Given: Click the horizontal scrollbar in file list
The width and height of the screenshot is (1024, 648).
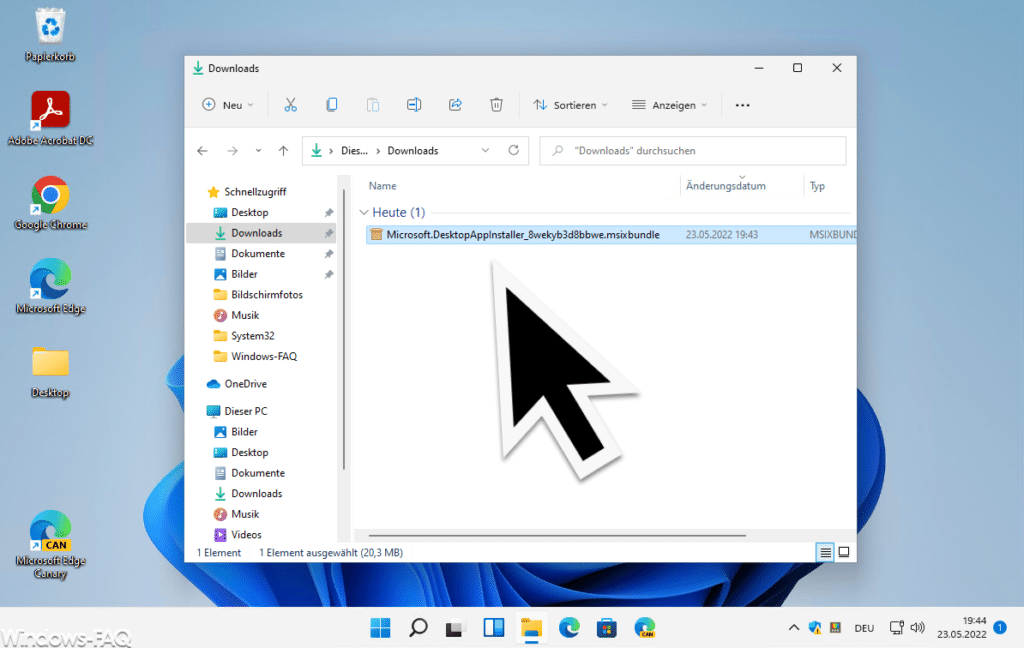Looking at the screenshot, I should coord(556,535).
